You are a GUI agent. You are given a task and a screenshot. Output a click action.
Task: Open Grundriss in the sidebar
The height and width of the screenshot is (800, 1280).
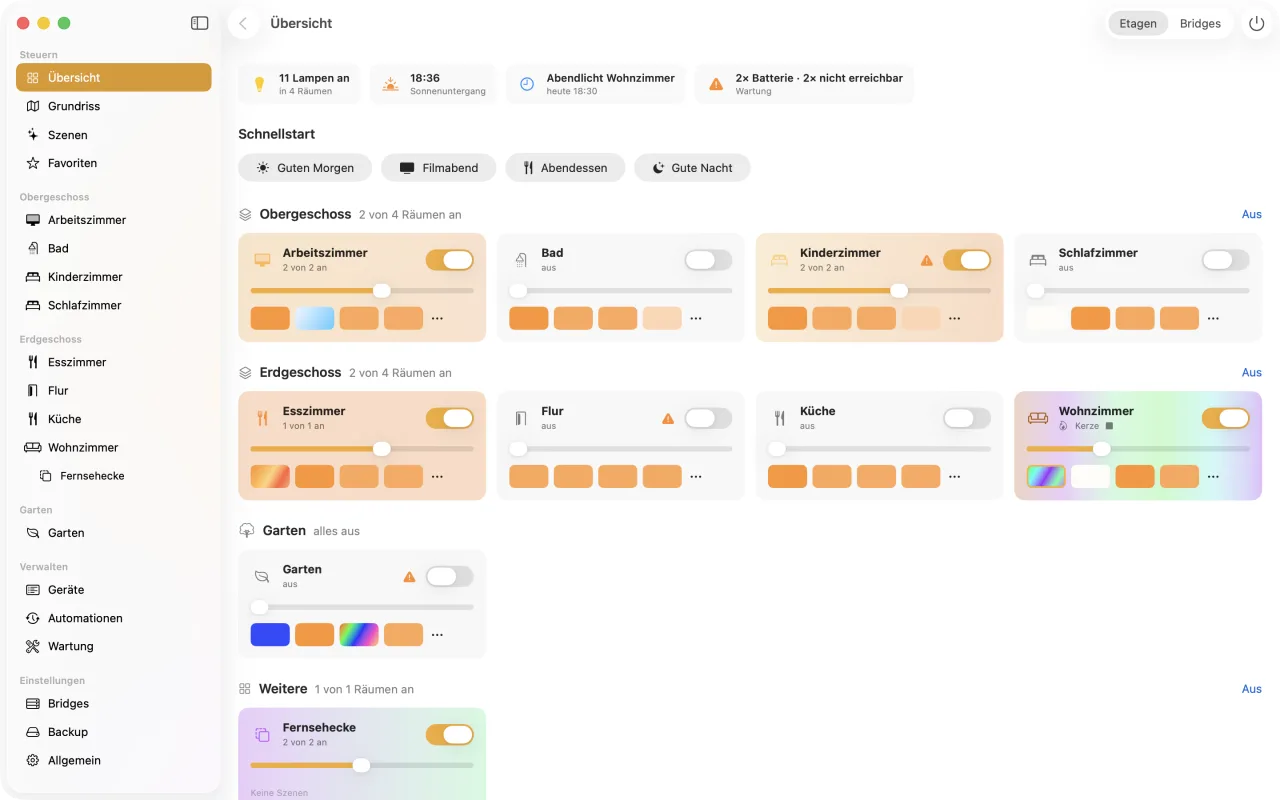[x=114, y=106]
